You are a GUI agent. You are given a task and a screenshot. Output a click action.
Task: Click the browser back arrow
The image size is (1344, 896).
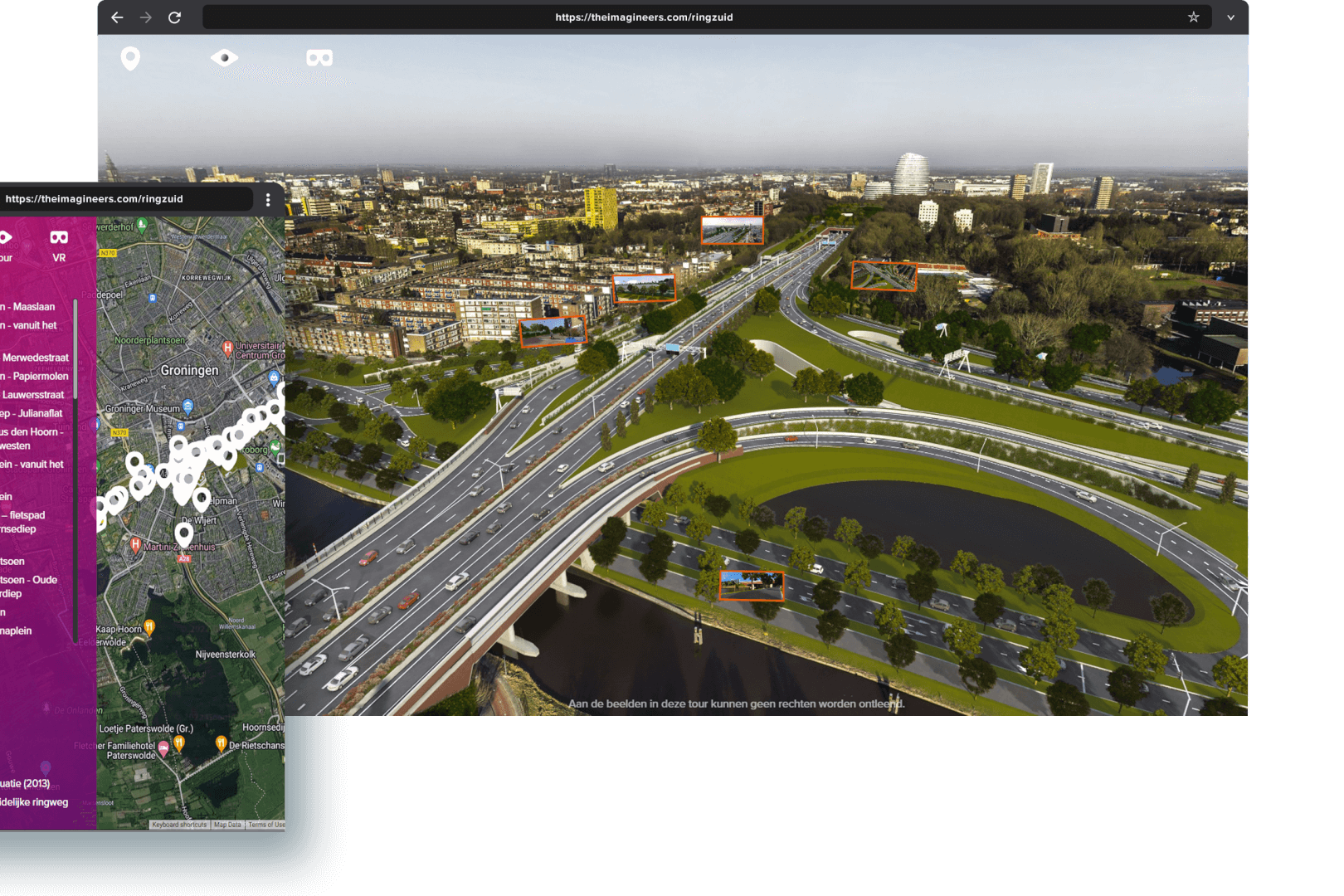click(117, 17)
